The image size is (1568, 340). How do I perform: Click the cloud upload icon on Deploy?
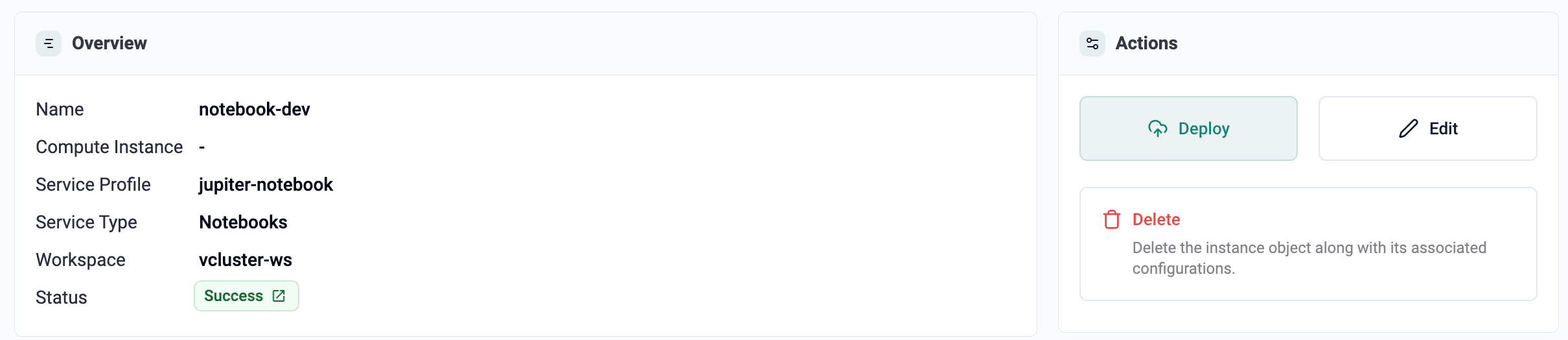click(1158, 128)
